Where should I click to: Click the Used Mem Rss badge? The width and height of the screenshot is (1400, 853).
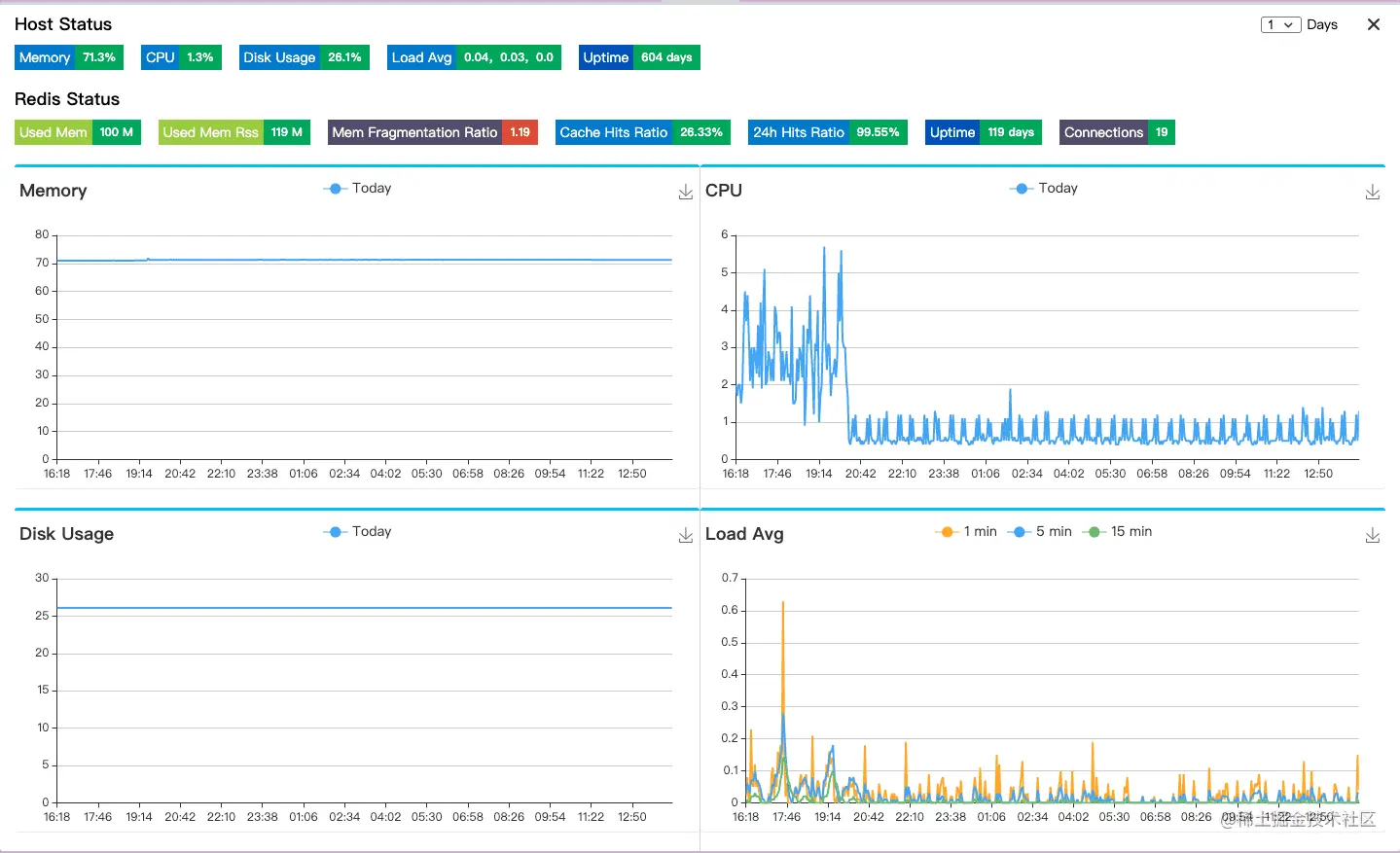click(x=234, y=132)
